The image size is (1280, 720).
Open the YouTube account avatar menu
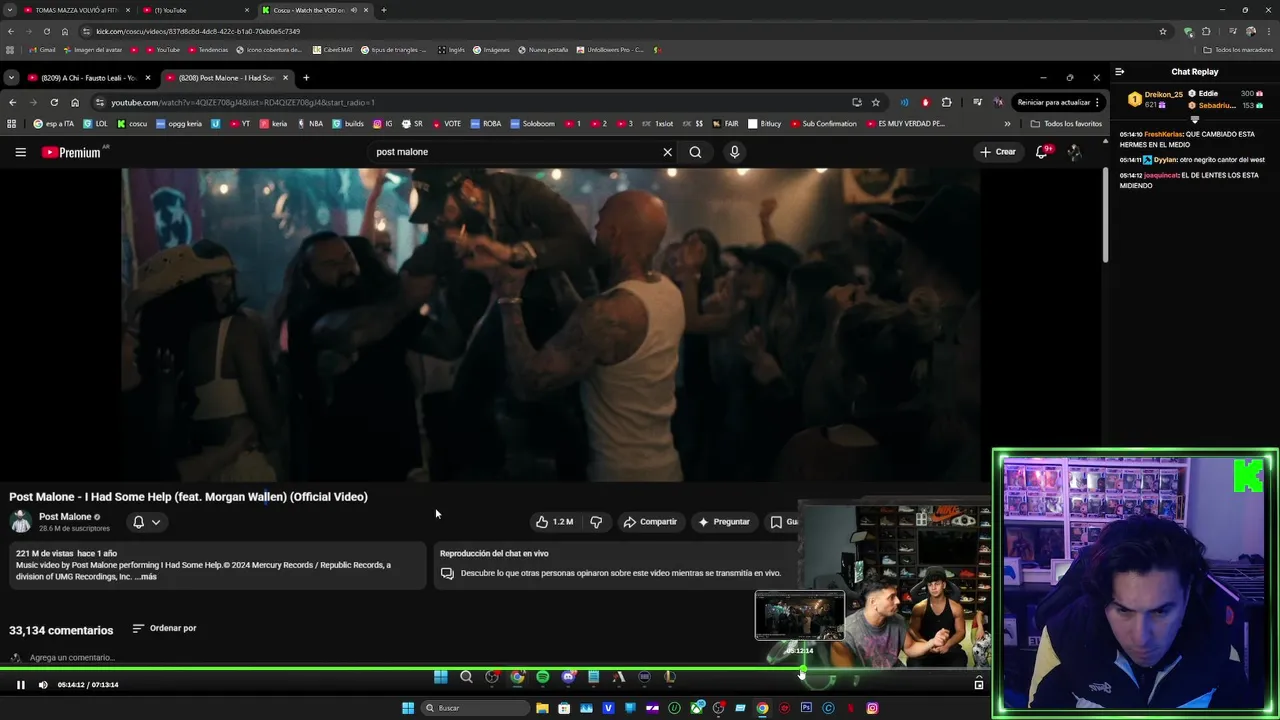(x=1074, y=152)
